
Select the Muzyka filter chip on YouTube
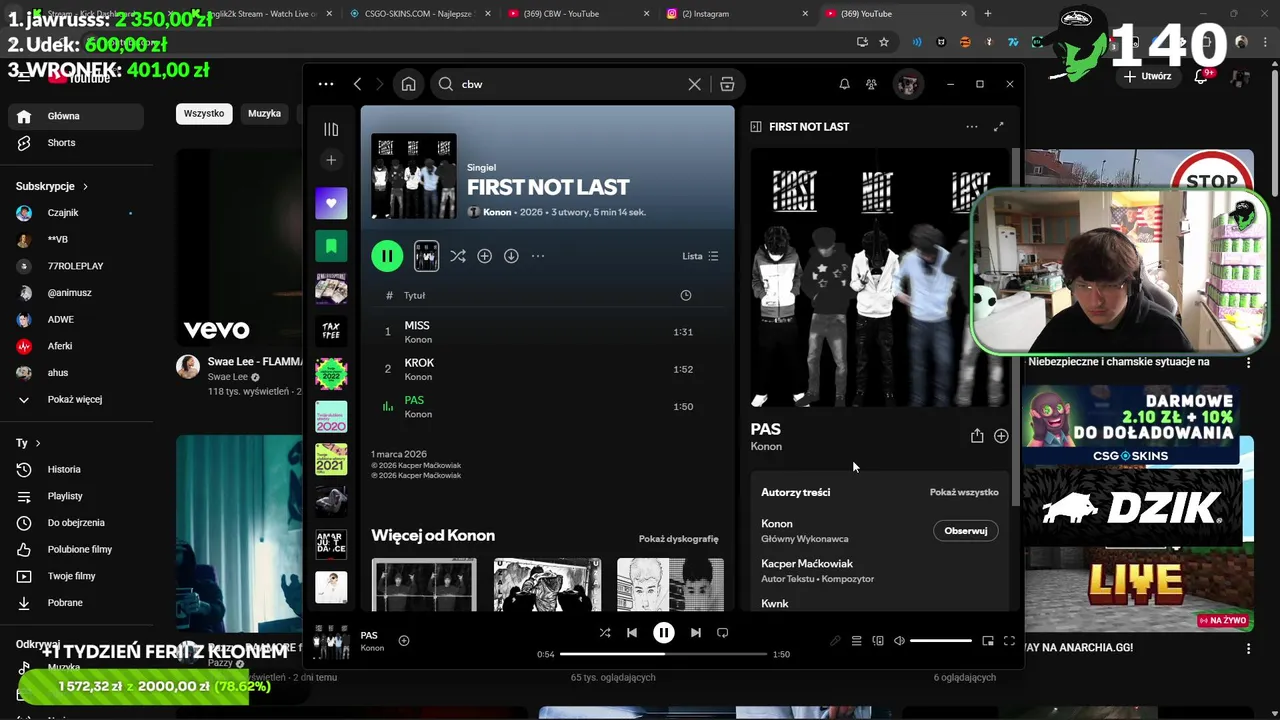click(x=264, y=114)
